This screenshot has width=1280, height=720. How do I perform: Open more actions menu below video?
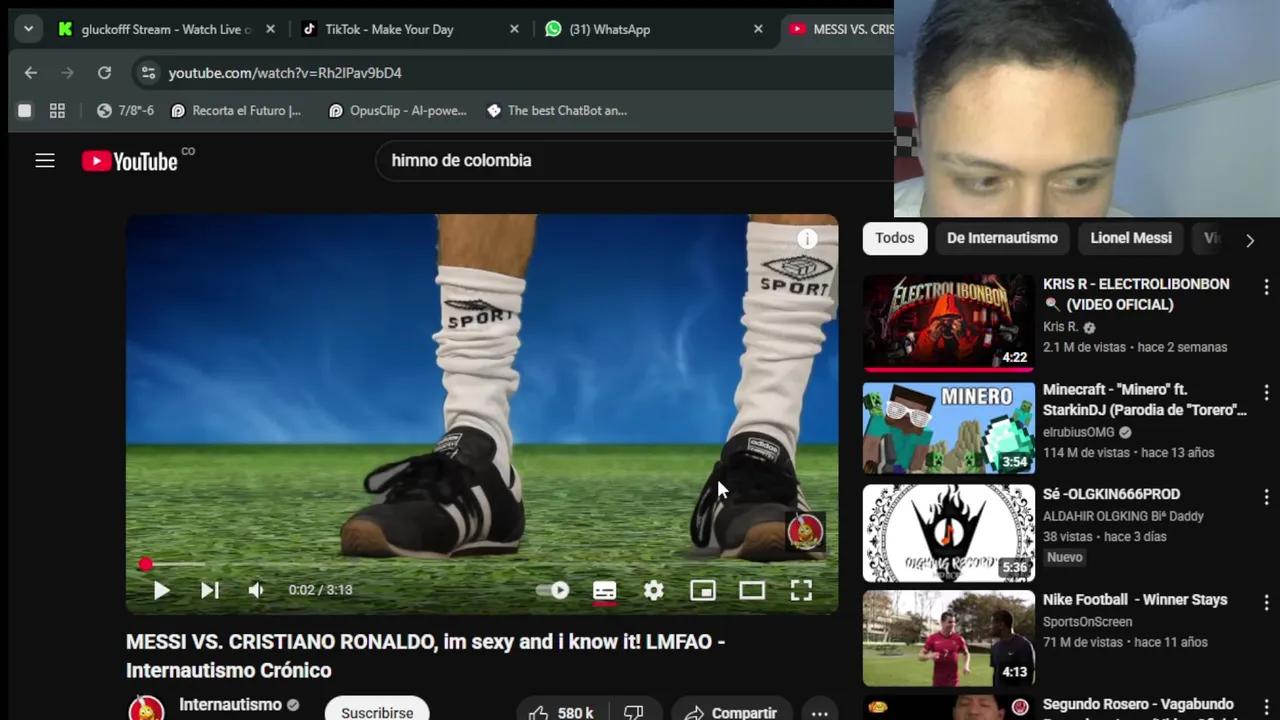pyautogui.click(x=819, y=713)
